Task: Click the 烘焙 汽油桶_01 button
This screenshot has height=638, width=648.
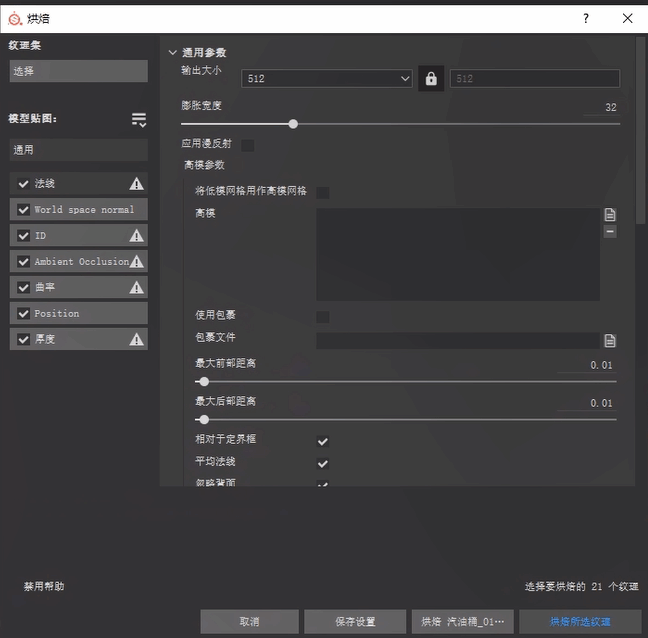Action: pyautogui.click(x=462, y=621)
